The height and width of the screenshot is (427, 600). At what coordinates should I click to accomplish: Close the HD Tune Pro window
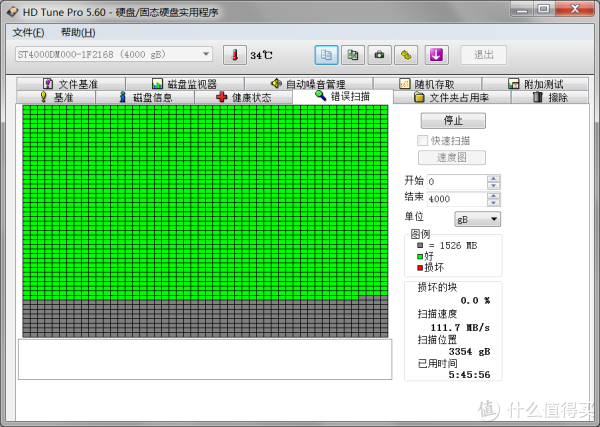point(574,10)
